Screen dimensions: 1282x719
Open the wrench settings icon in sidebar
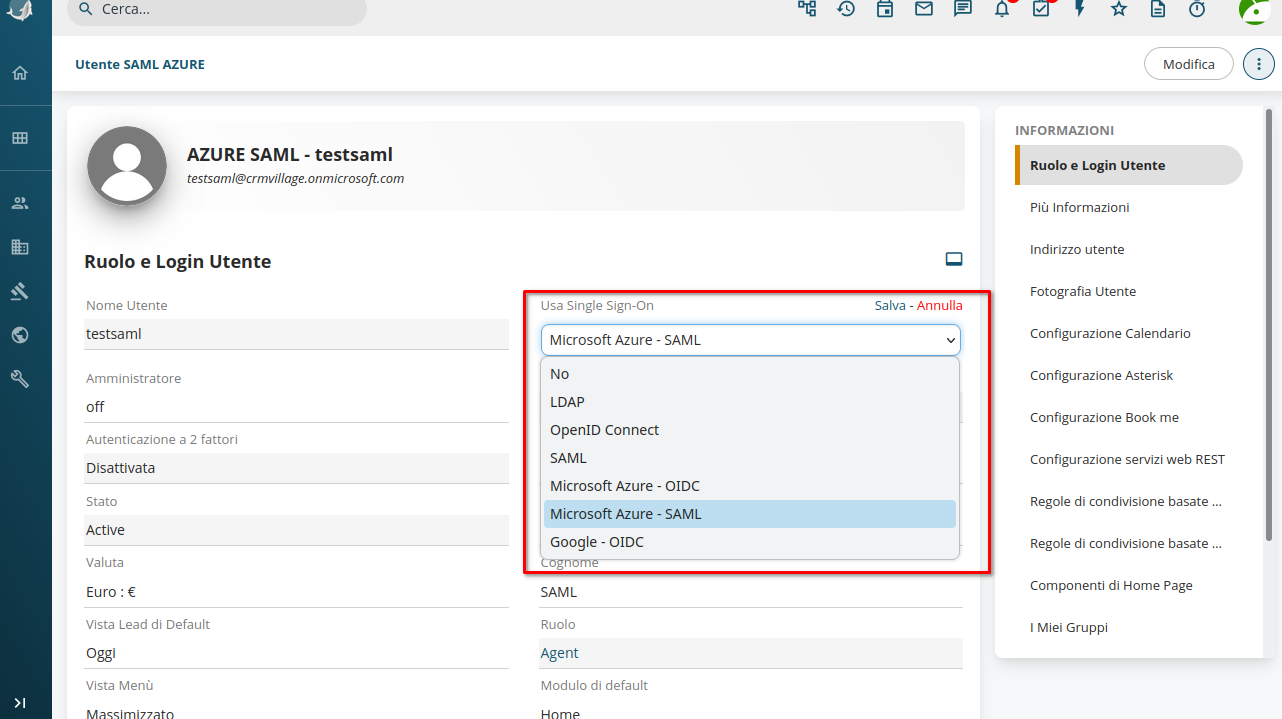pos(20,379)
